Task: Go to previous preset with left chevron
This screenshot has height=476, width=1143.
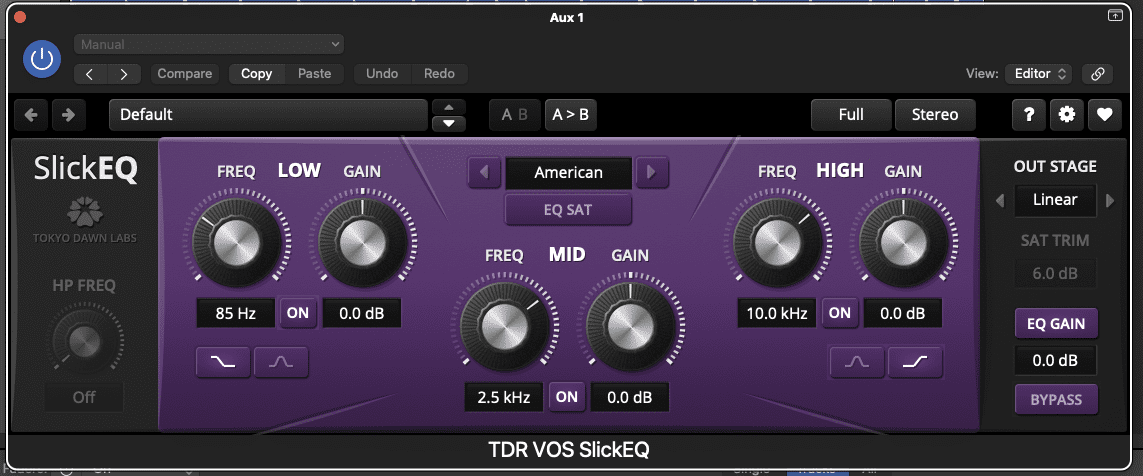Action: (x=90, y=74)
